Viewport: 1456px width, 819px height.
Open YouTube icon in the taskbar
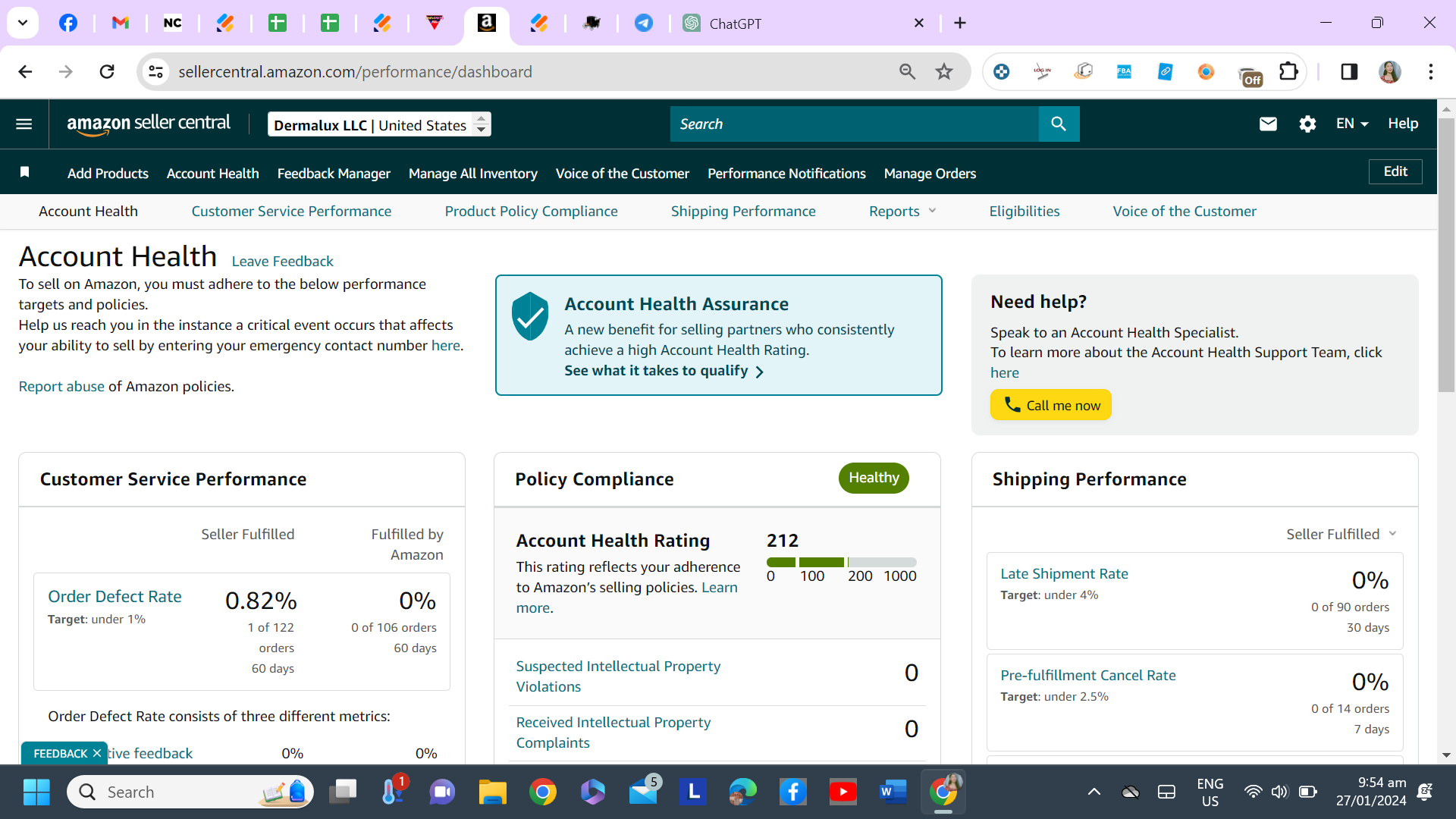tap(843, 792)
